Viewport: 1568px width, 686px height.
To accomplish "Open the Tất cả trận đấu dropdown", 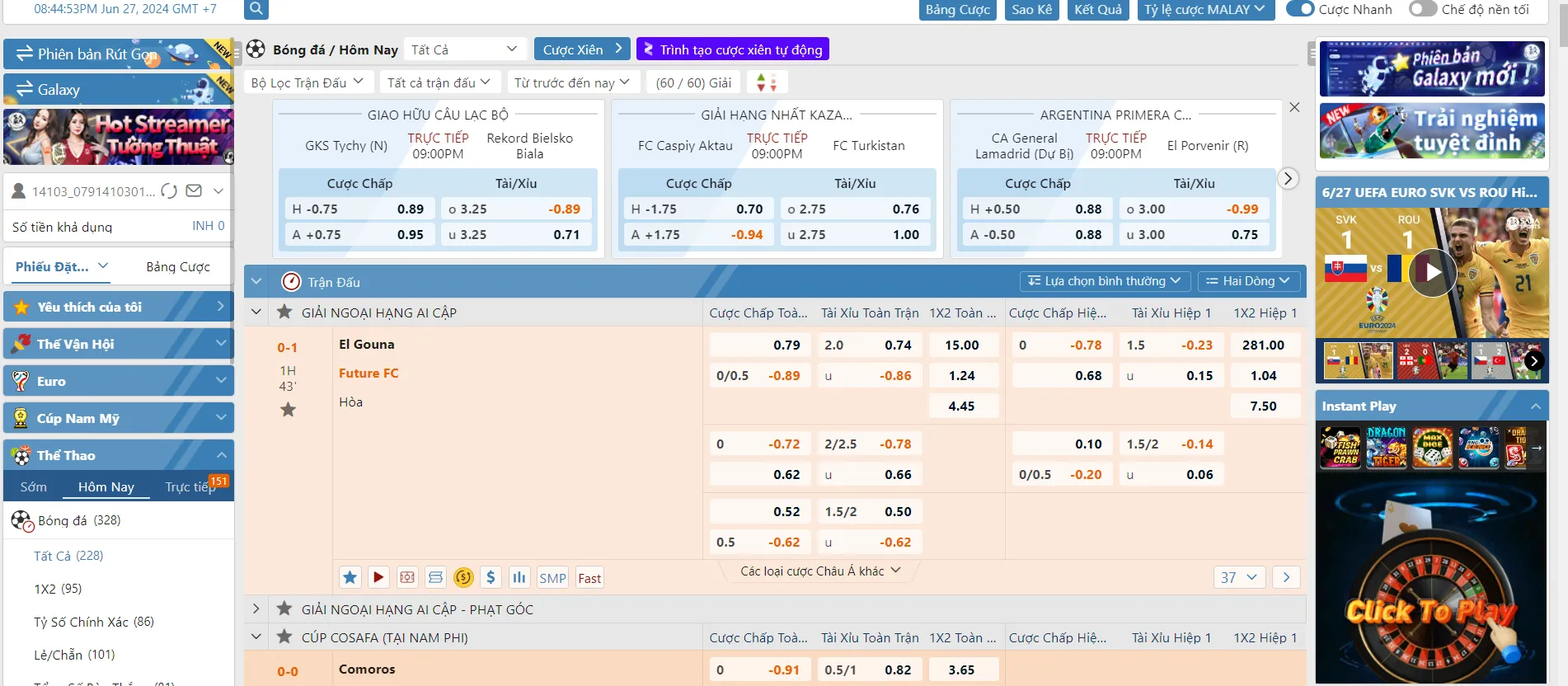I will [439, 82].
